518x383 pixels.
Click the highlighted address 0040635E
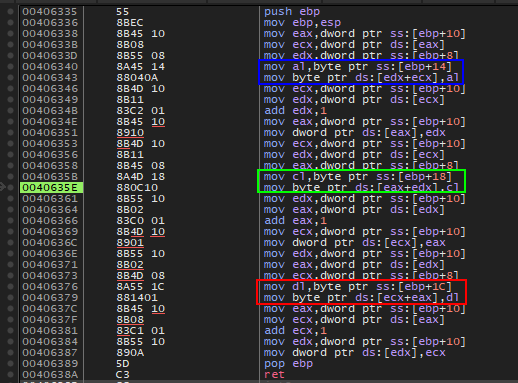tap(51, 188)
